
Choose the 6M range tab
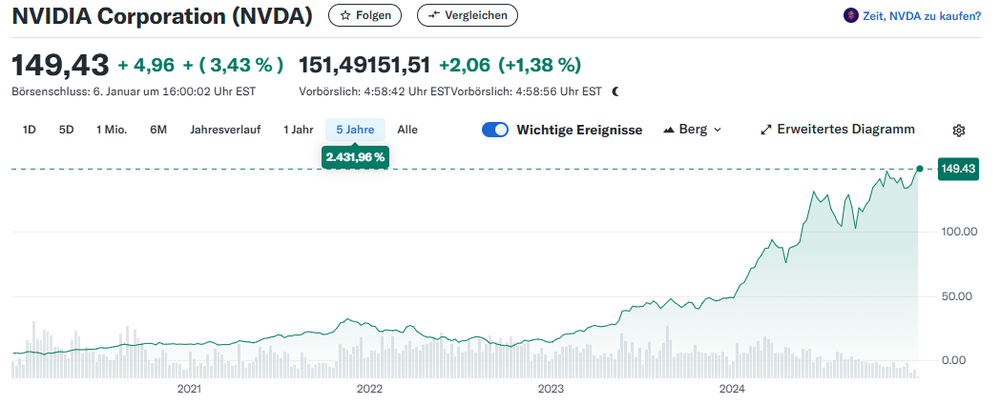point(158,129)
